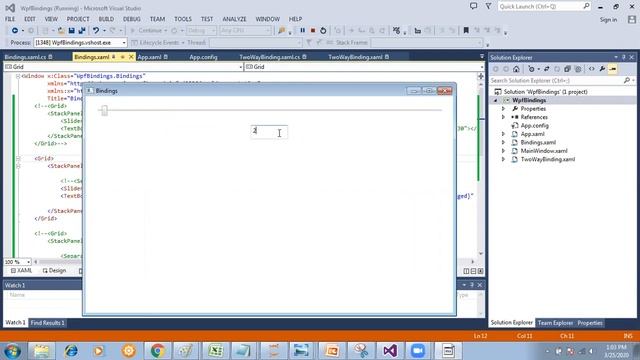The width and height of the screenshot is (640, 360).
Task: Select the Solution 'WpfBindings' root item
Action: (x=545, y=92)
